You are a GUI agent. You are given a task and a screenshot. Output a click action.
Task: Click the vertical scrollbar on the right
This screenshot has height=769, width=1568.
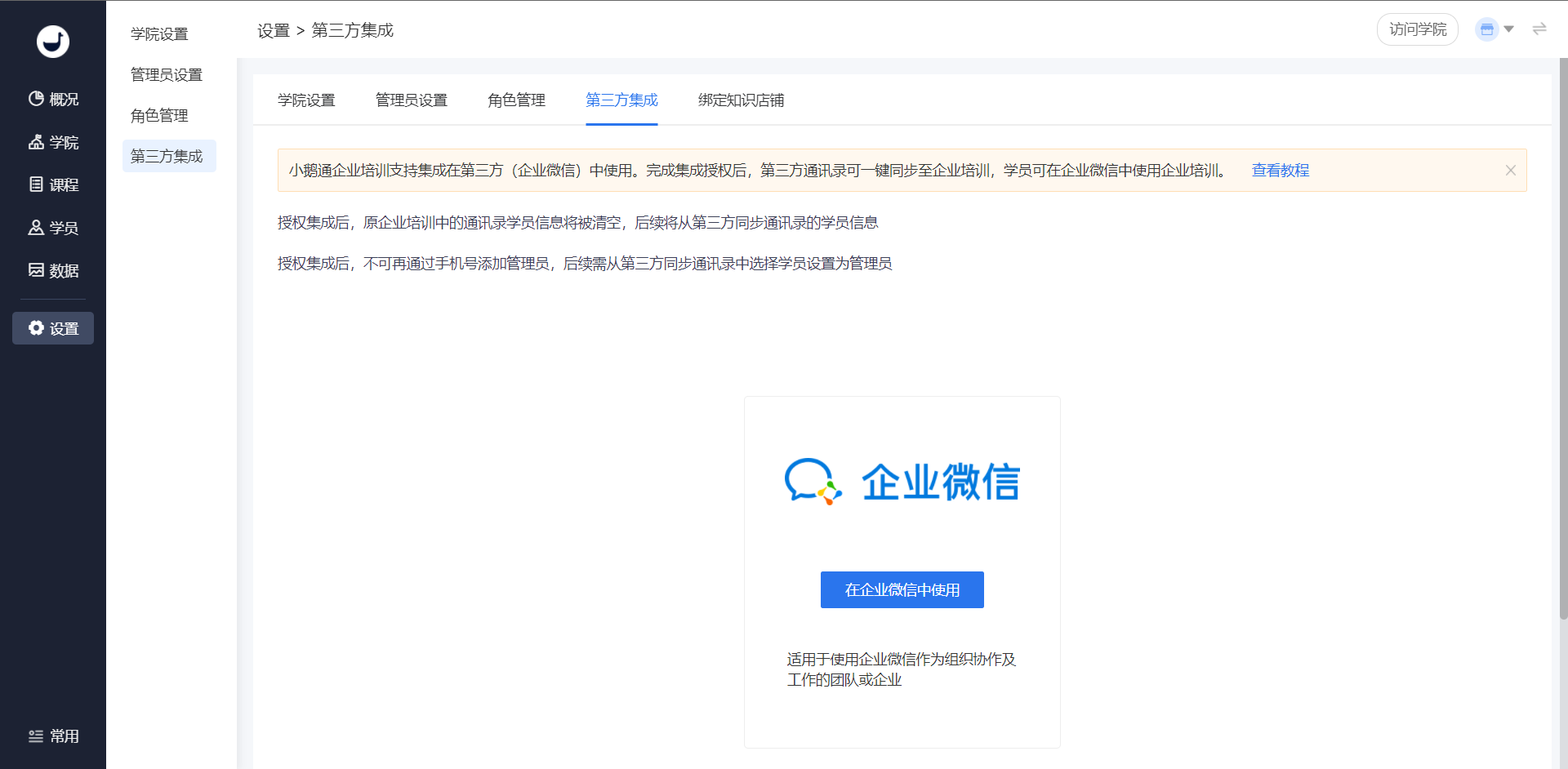pyautogui.click(x=1563, y=339)
